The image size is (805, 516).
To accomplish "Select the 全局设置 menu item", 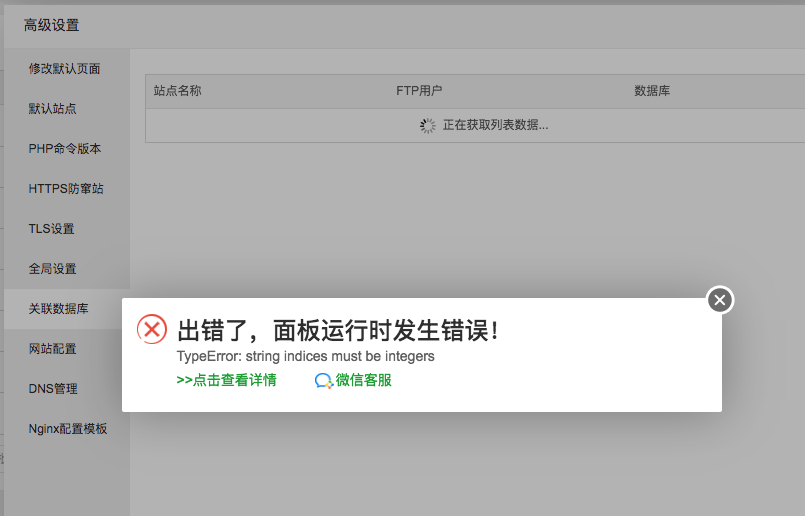I will click(67, 269).
